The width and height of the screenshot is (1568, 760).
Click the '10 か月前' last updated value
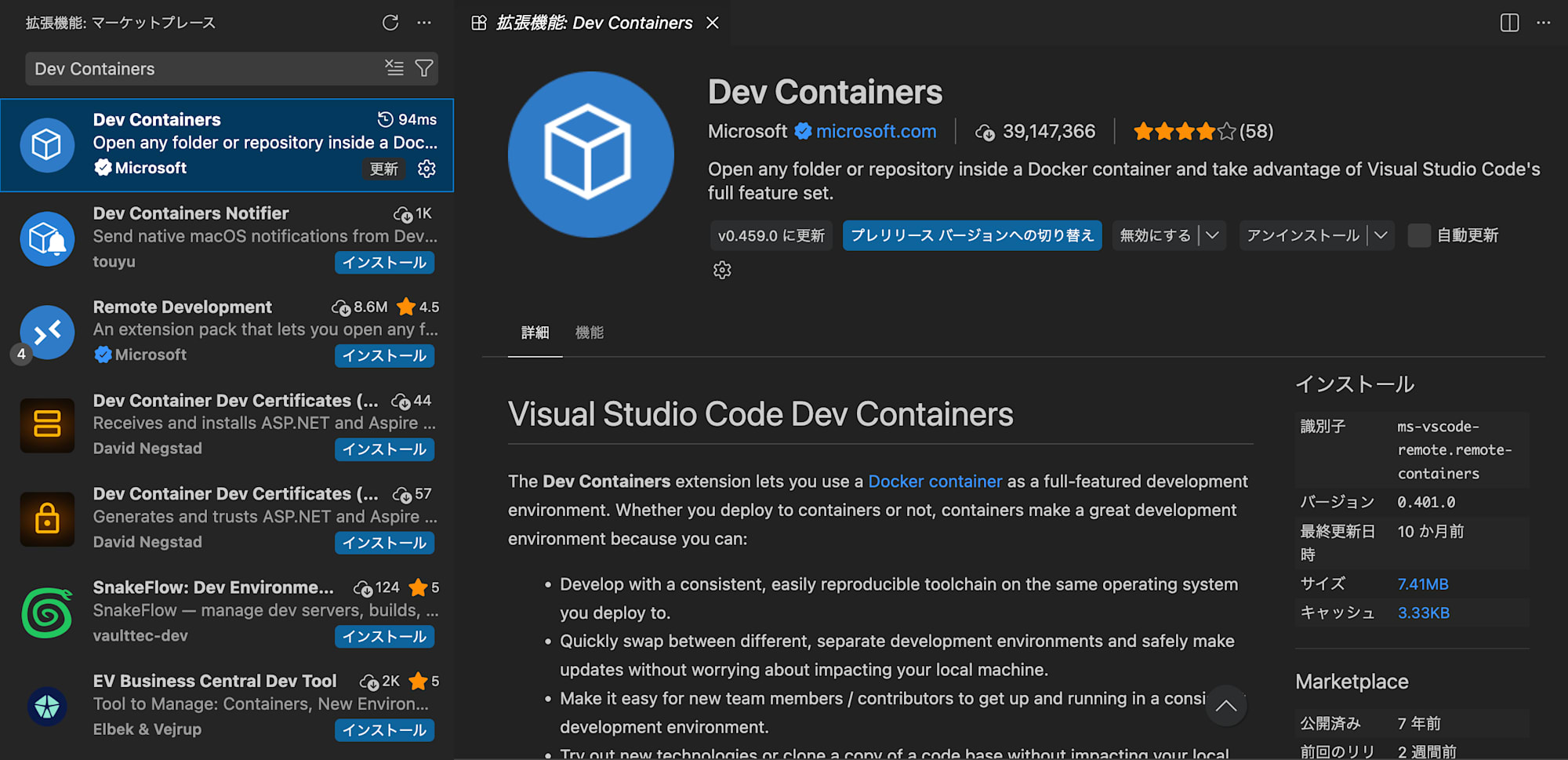point(1431,532)
